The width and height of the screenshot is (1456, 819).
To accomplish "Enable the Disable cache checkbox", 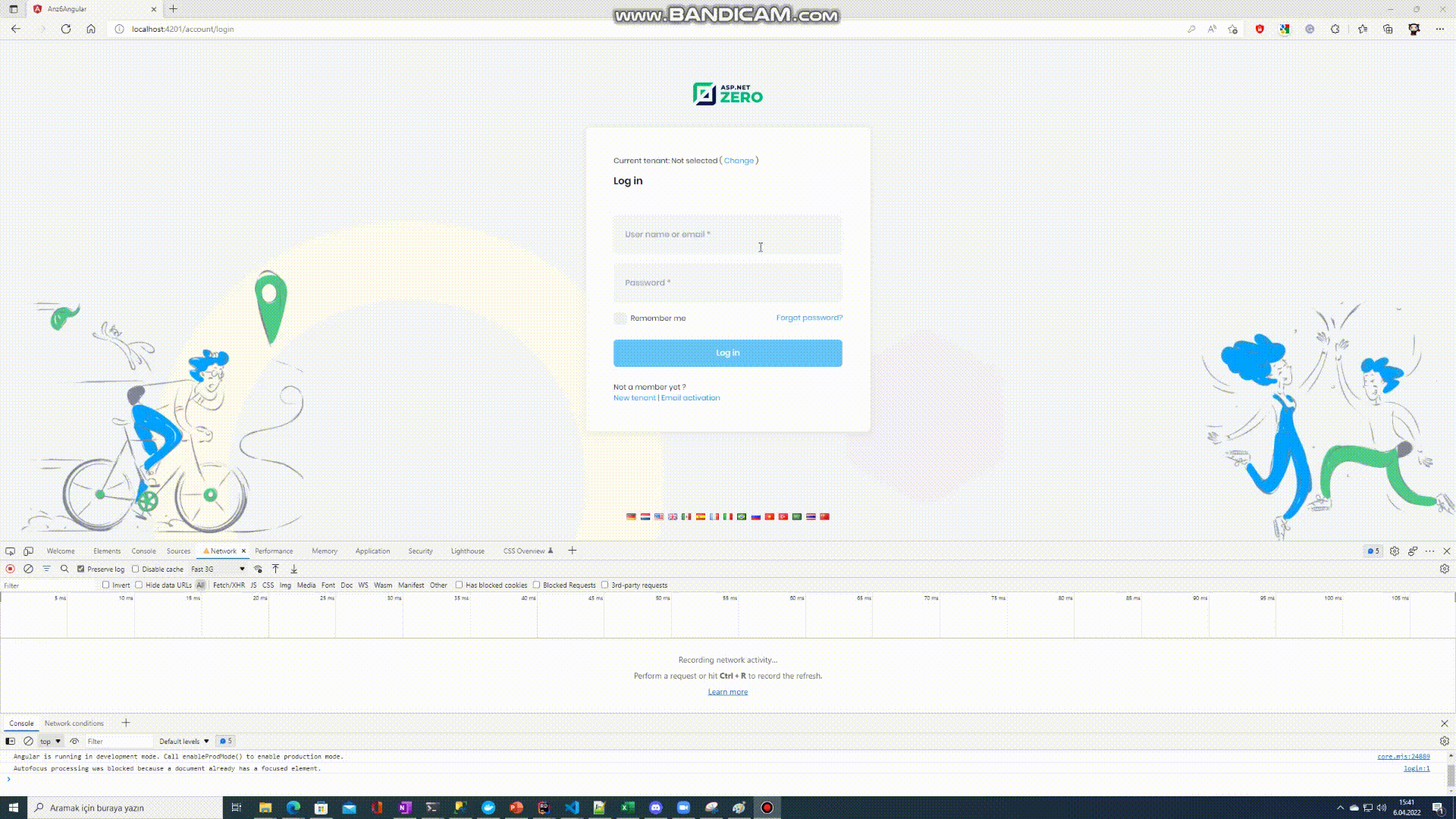I will click(x=136, y=569).
